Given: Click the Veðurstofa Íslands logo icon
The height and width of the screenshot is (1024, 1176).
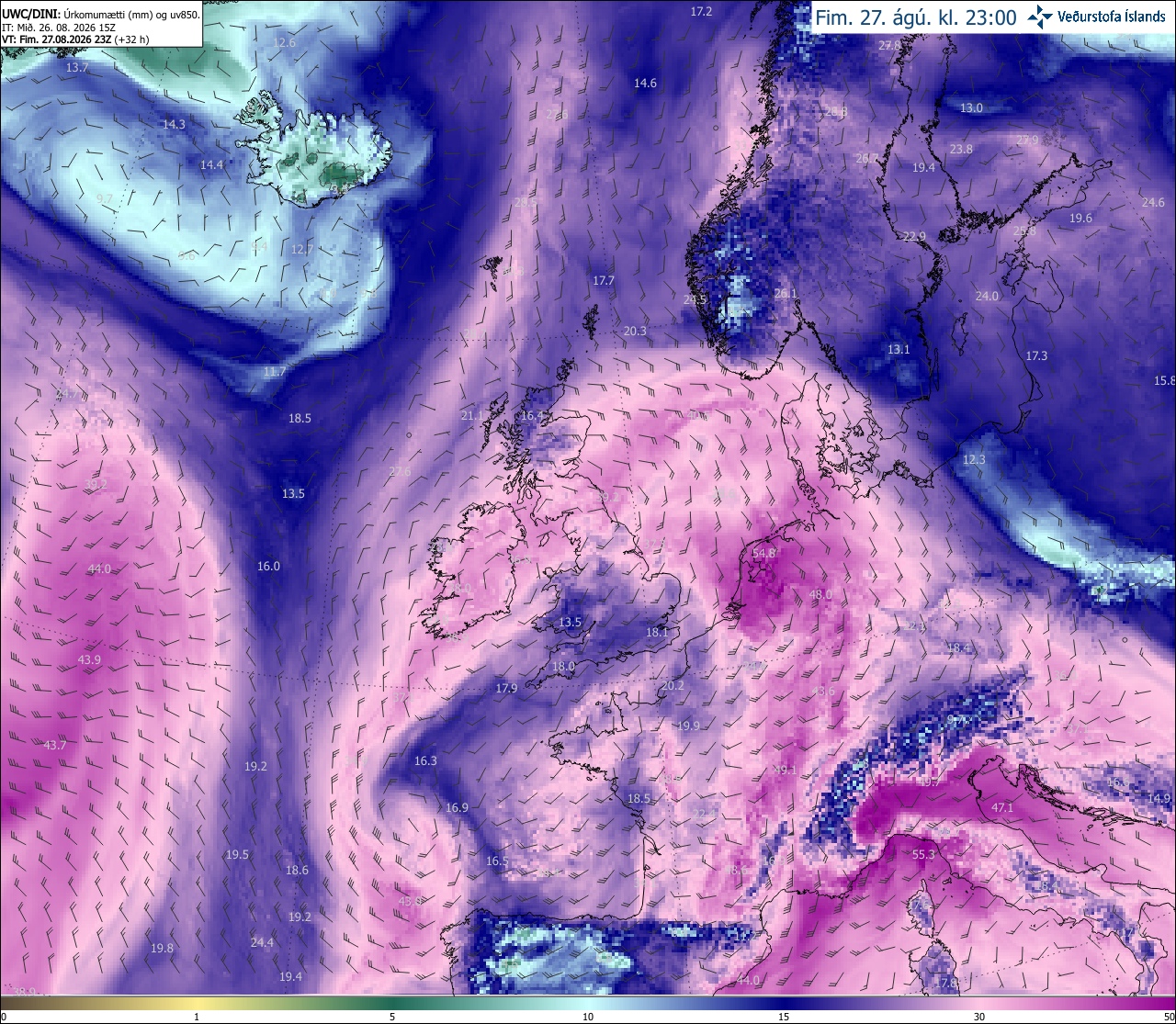Looking at the screenshot, I should (1041, 17).
